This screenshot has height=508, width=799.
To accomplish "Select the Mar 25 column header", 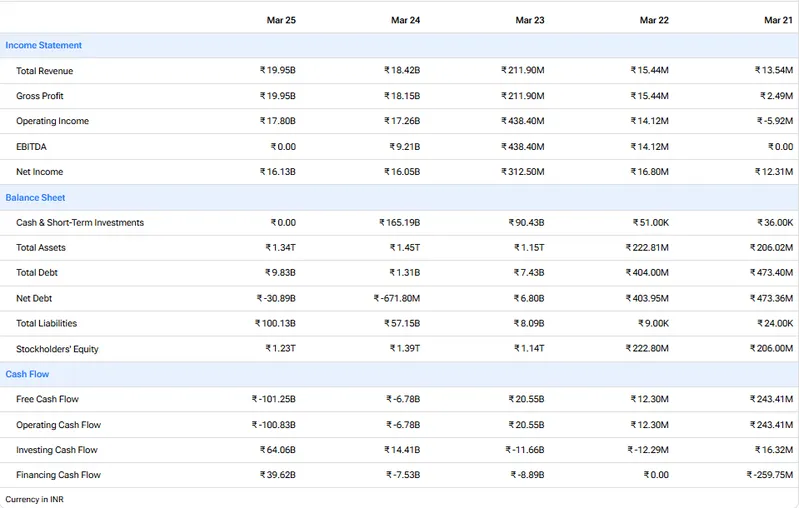I will click(281, 20).
